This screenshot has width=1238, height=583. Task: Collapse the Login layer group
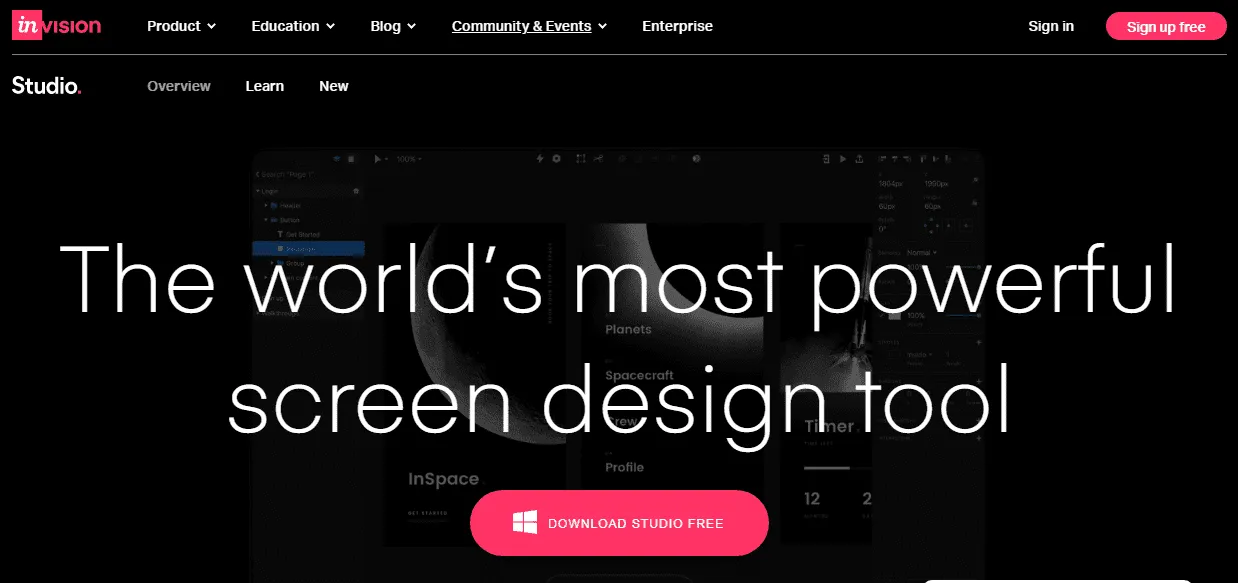click(258, 191)
